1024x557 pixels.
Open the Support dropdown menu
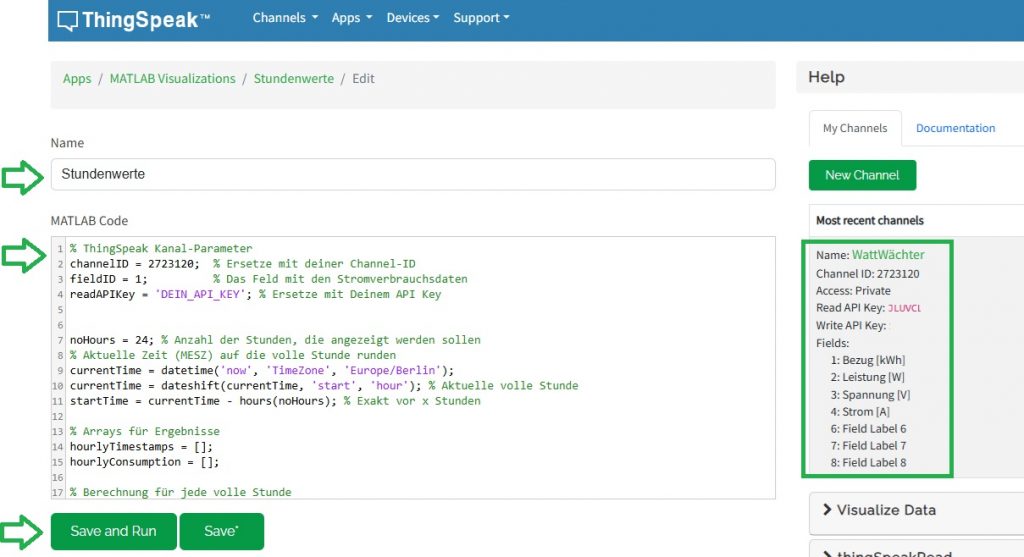481,18
